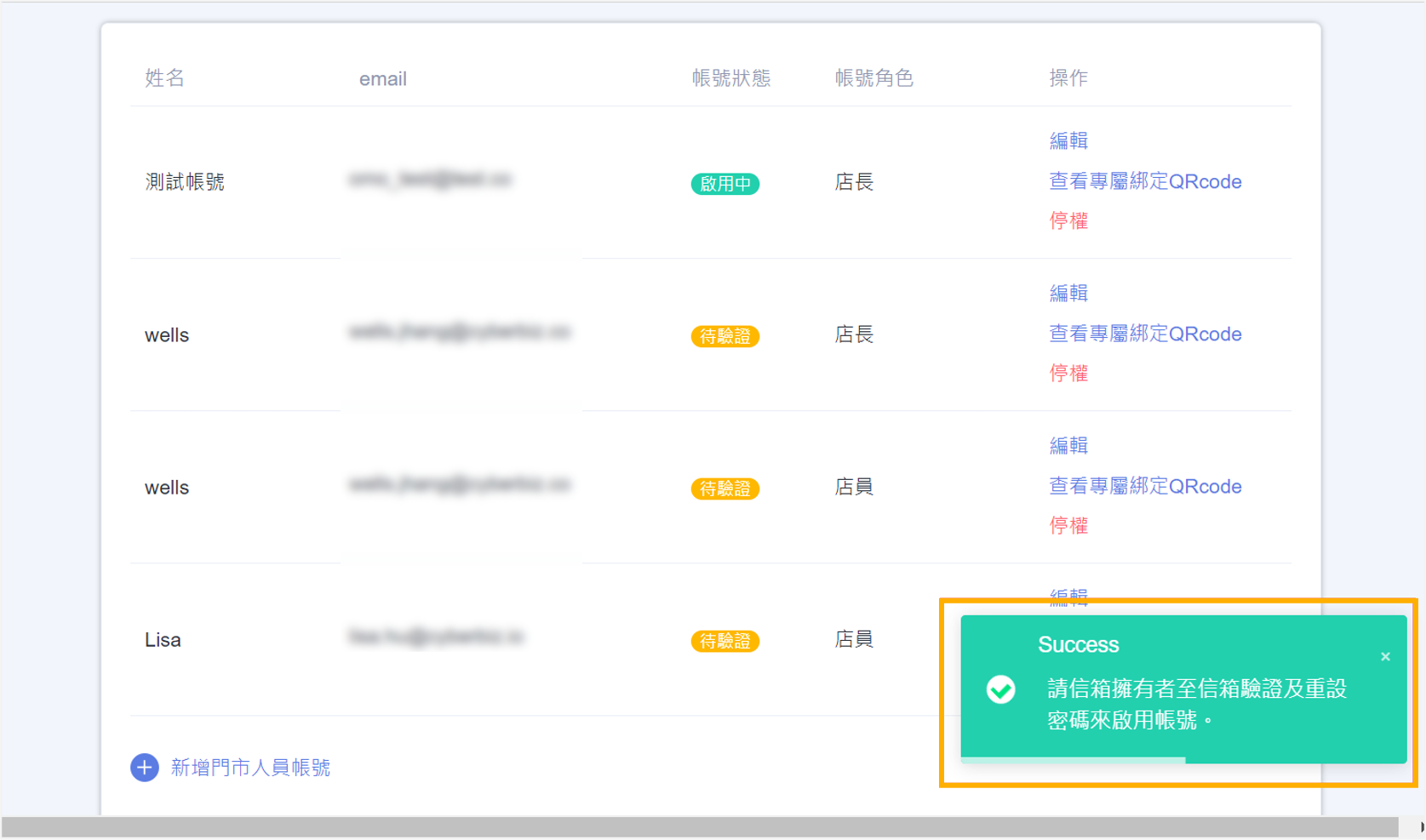
Task: Click 店長 role in 測試帳號 row
Action: [x=854, y=182]
